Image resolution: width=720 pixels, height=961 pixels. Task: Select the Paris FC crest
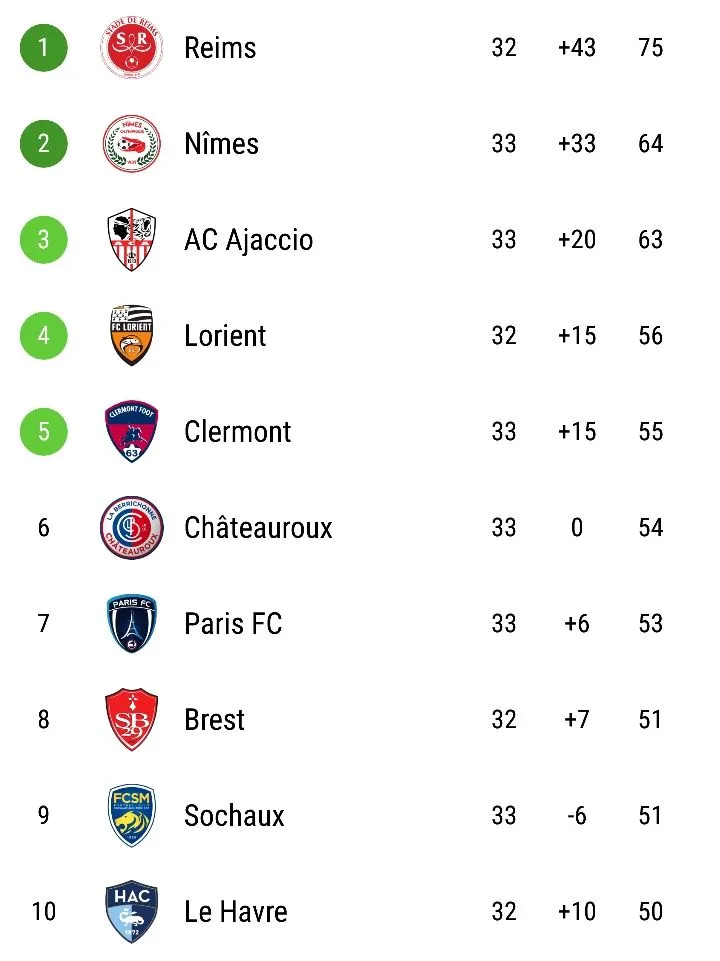click(x=132, y=624)
